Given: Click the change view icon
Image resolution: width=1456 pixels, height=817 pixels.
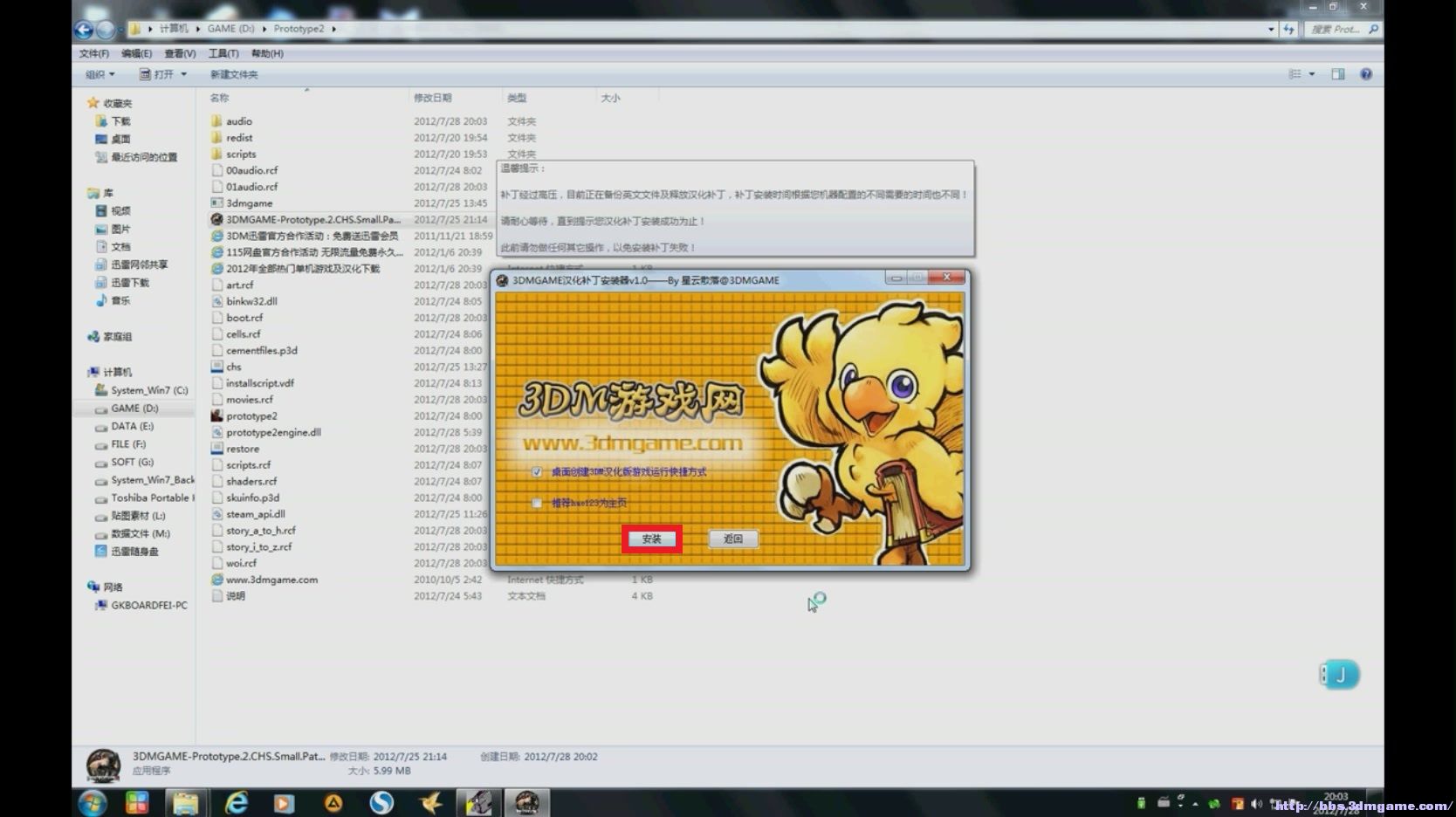Looking at the screenshot, I should point(1295,74).
